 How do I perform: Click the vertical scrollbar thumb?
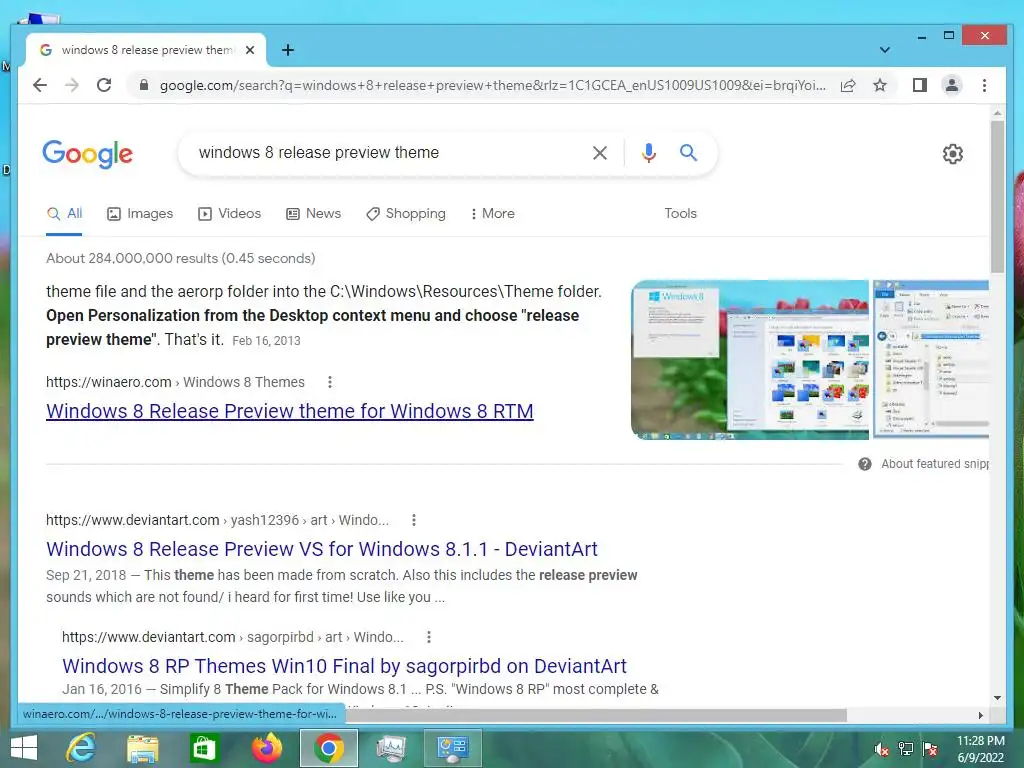click(997, 196)
